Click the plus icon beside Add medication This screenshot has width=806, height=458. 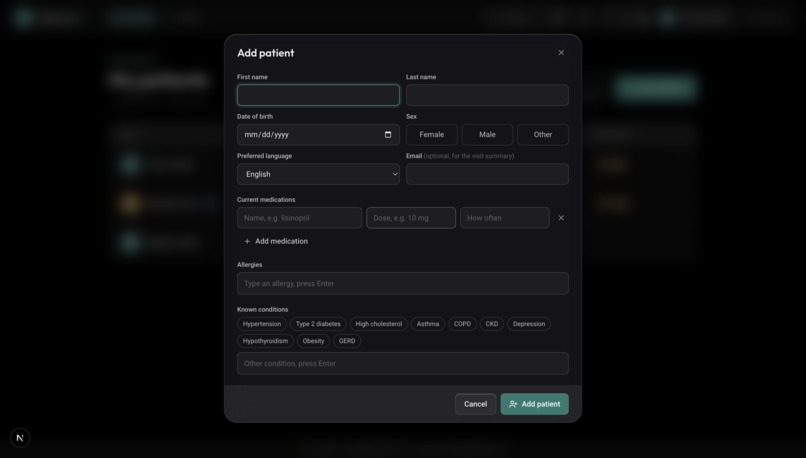coord(247,241)
